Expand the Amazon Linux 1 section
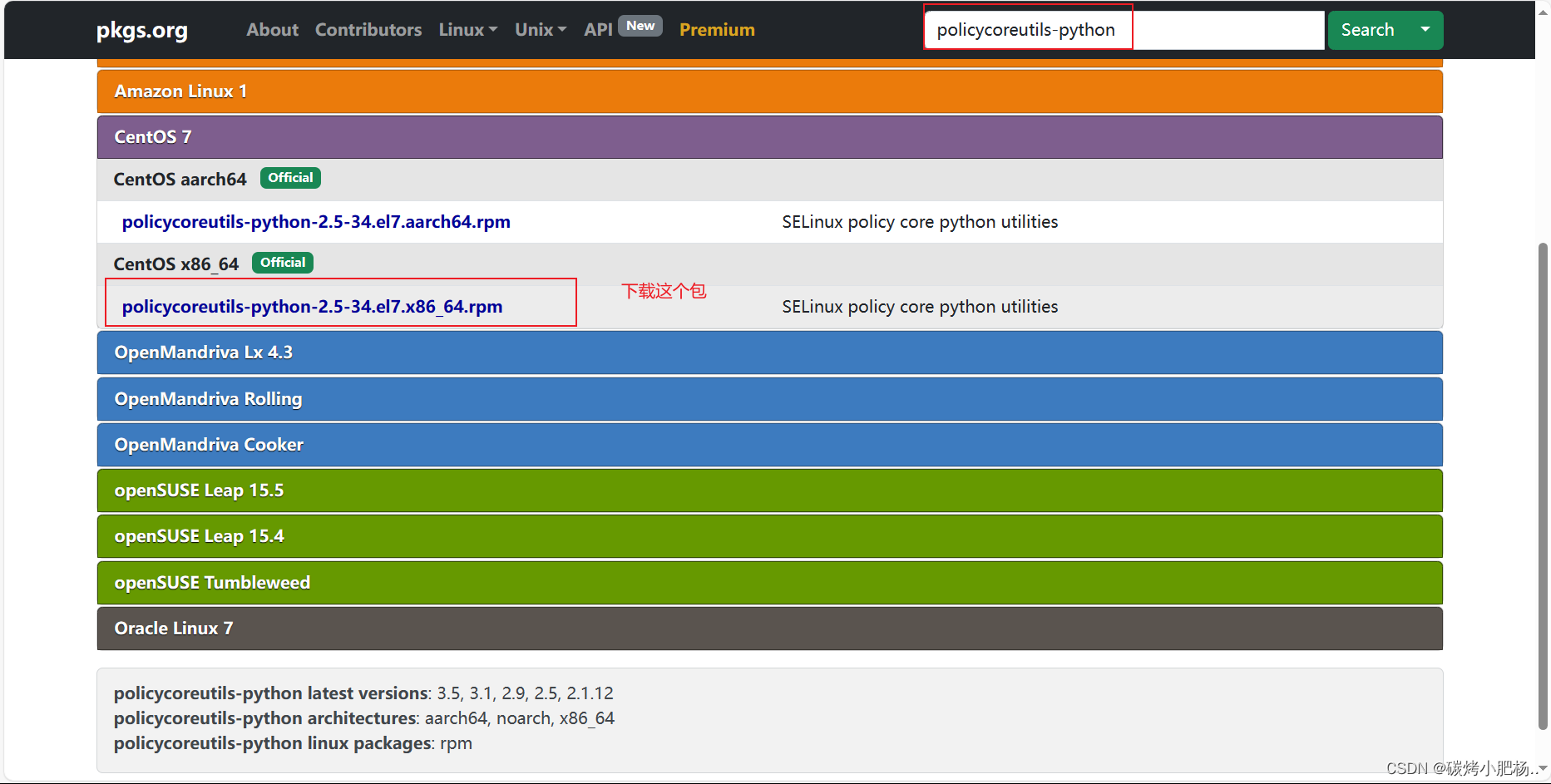Viewport: 1551px width, 784px height. coord(770,91)
